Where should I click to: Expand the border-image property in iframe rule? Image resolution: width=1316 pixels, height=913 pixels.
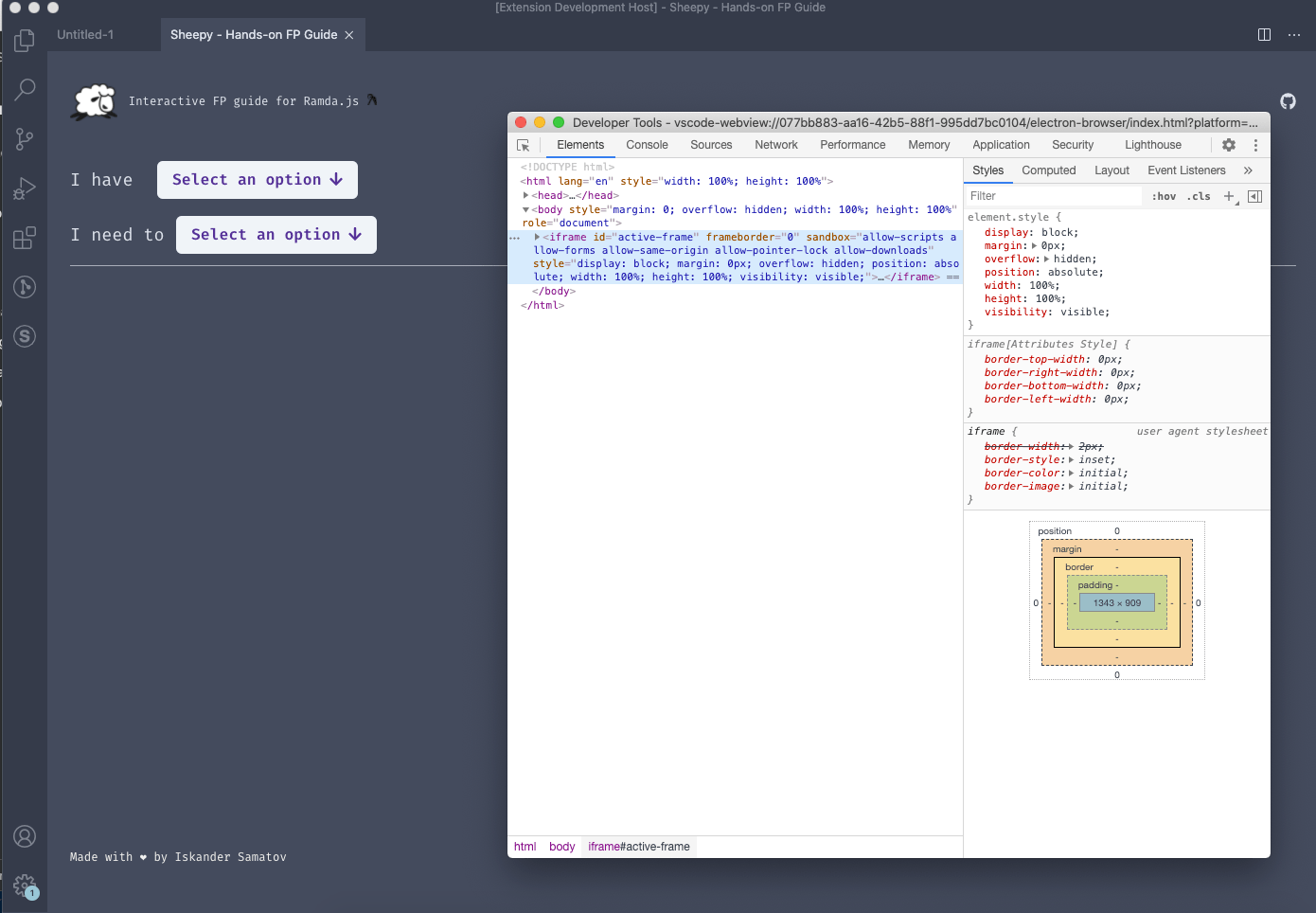(x=1072, y=486)
